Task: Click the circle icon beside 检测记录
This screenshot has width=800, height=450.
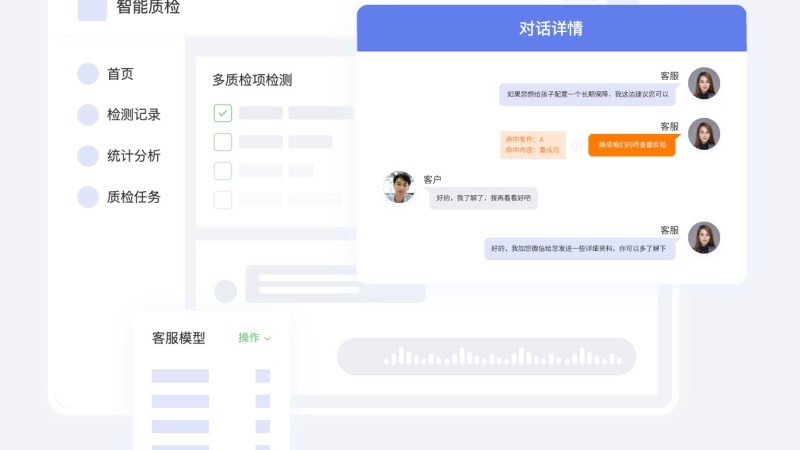Action: point(88,115)
